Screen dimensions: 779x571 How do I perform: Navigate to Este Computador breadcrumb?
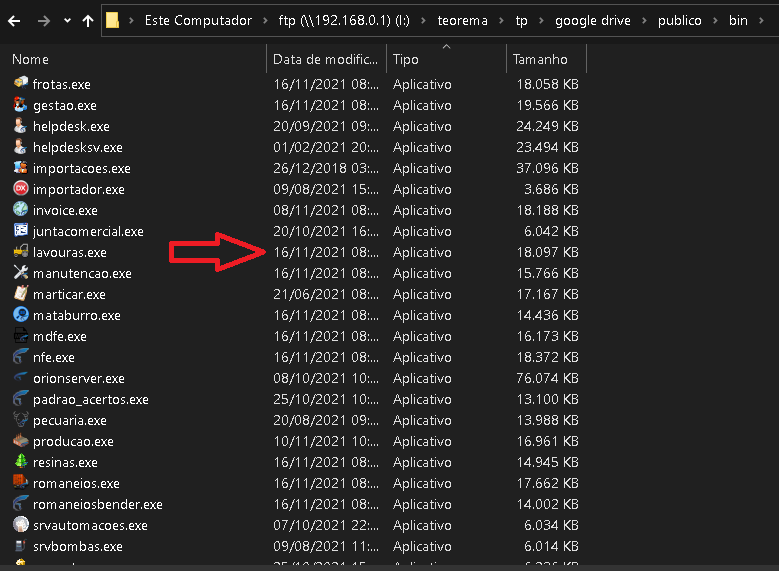click(x=198, y=20)
